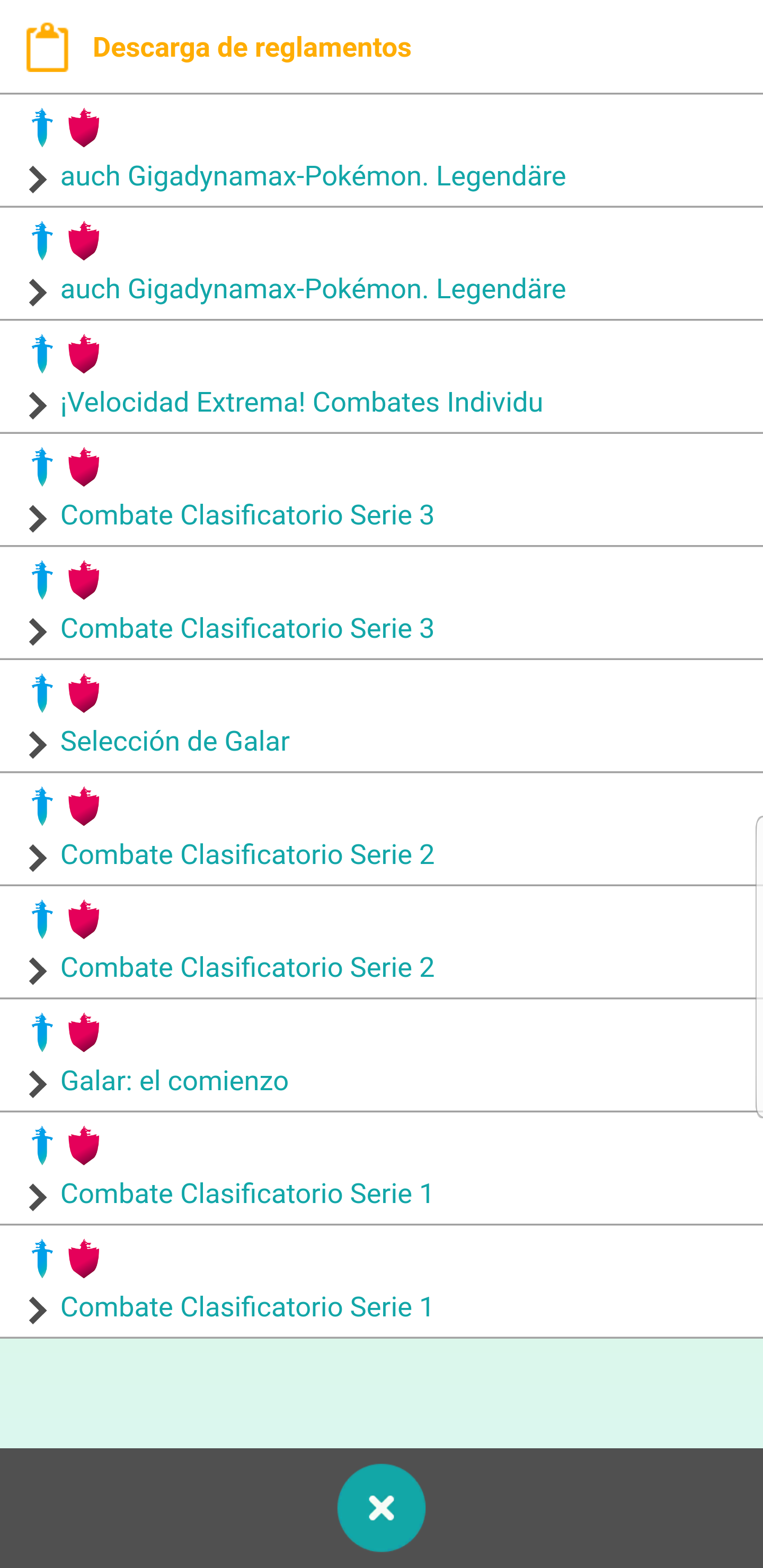The width and height of the screenshot is (763, 1568).
Task: Tap the sword icon above "Selección de Galar"
Action: coord(42,693)
